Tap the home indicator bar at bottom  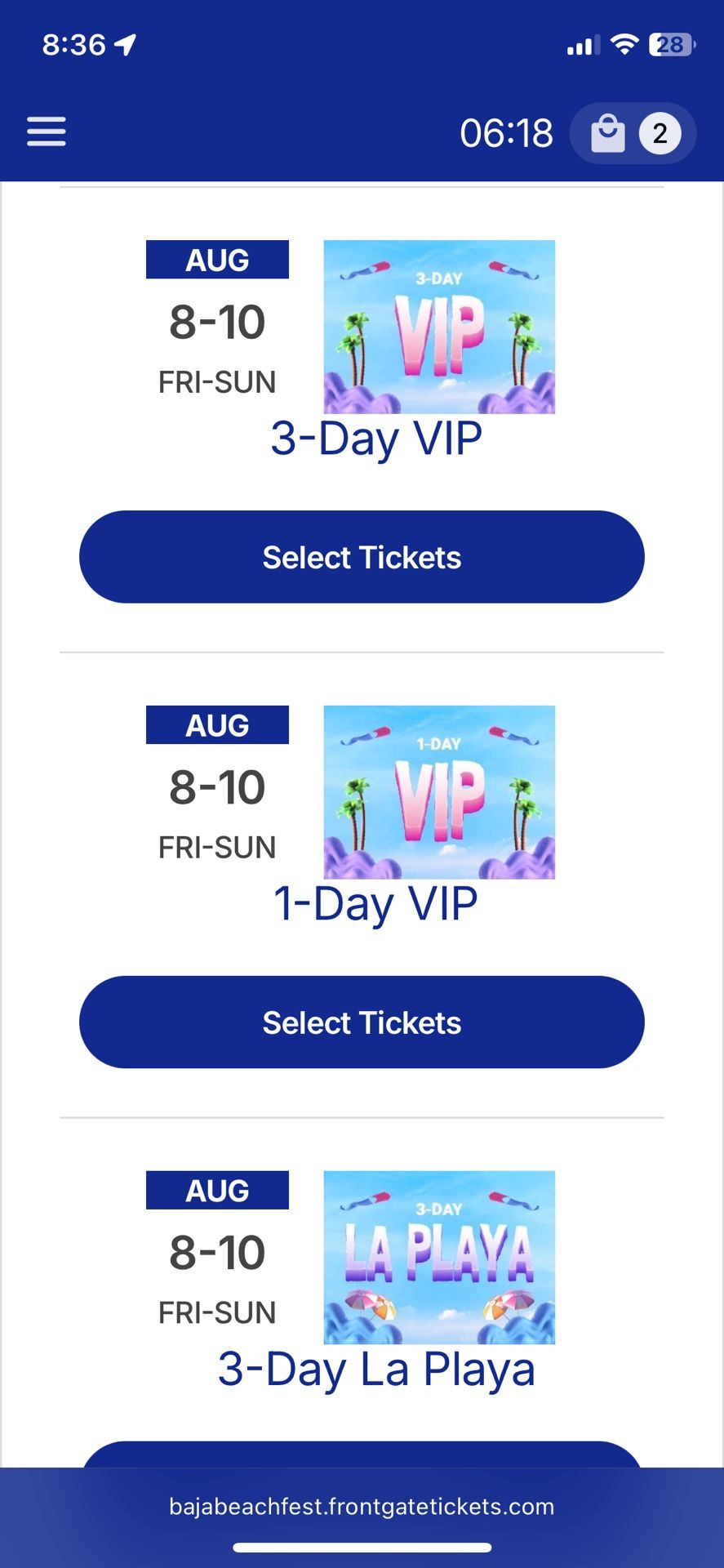pos(362,1548)
